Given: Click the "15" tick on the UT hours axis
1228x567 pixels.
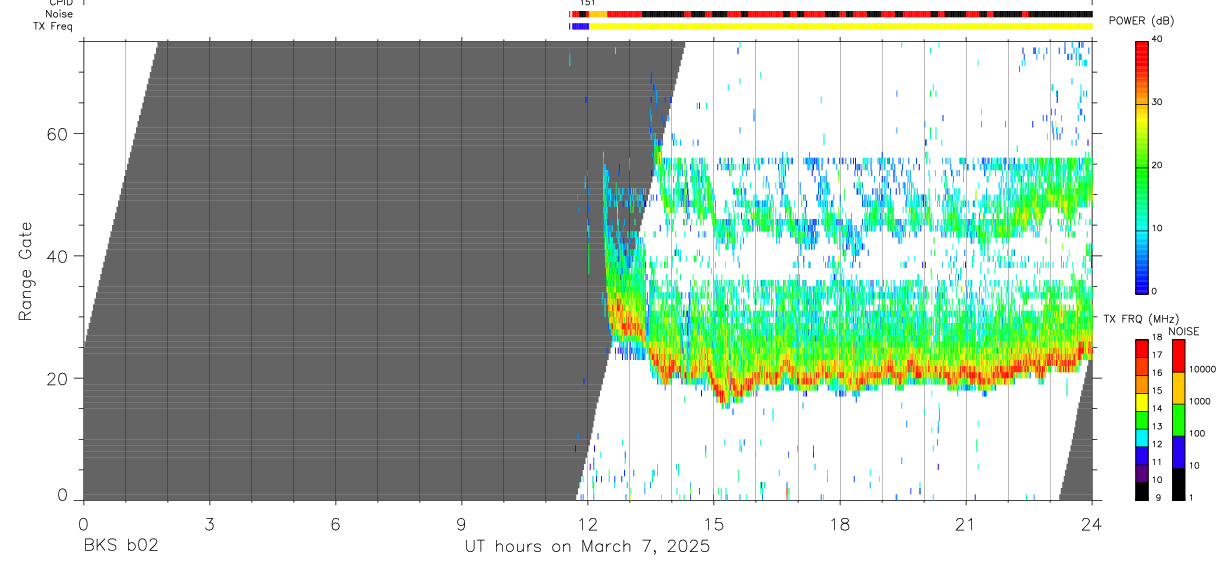Looking at the screenshot, I should [x=714, y=524].
